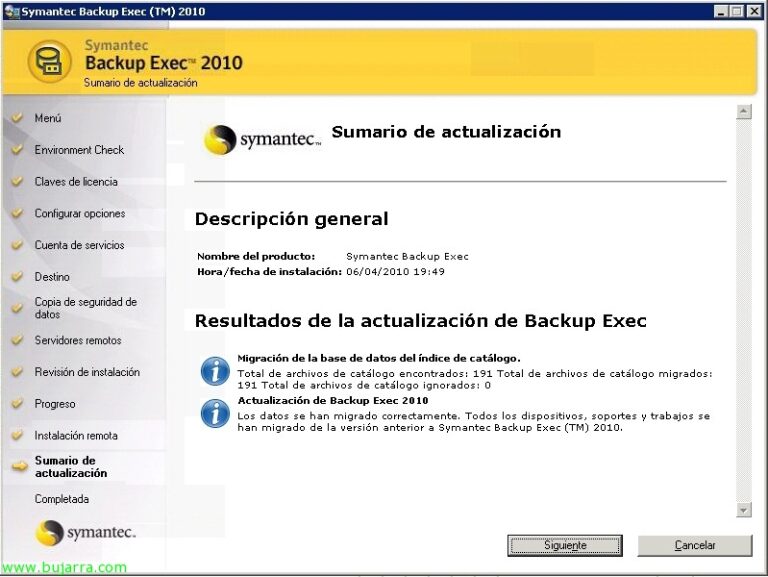Click product name value Symantec Backup Exec
The width and height of the screenshot is (768, 577).
407,256
